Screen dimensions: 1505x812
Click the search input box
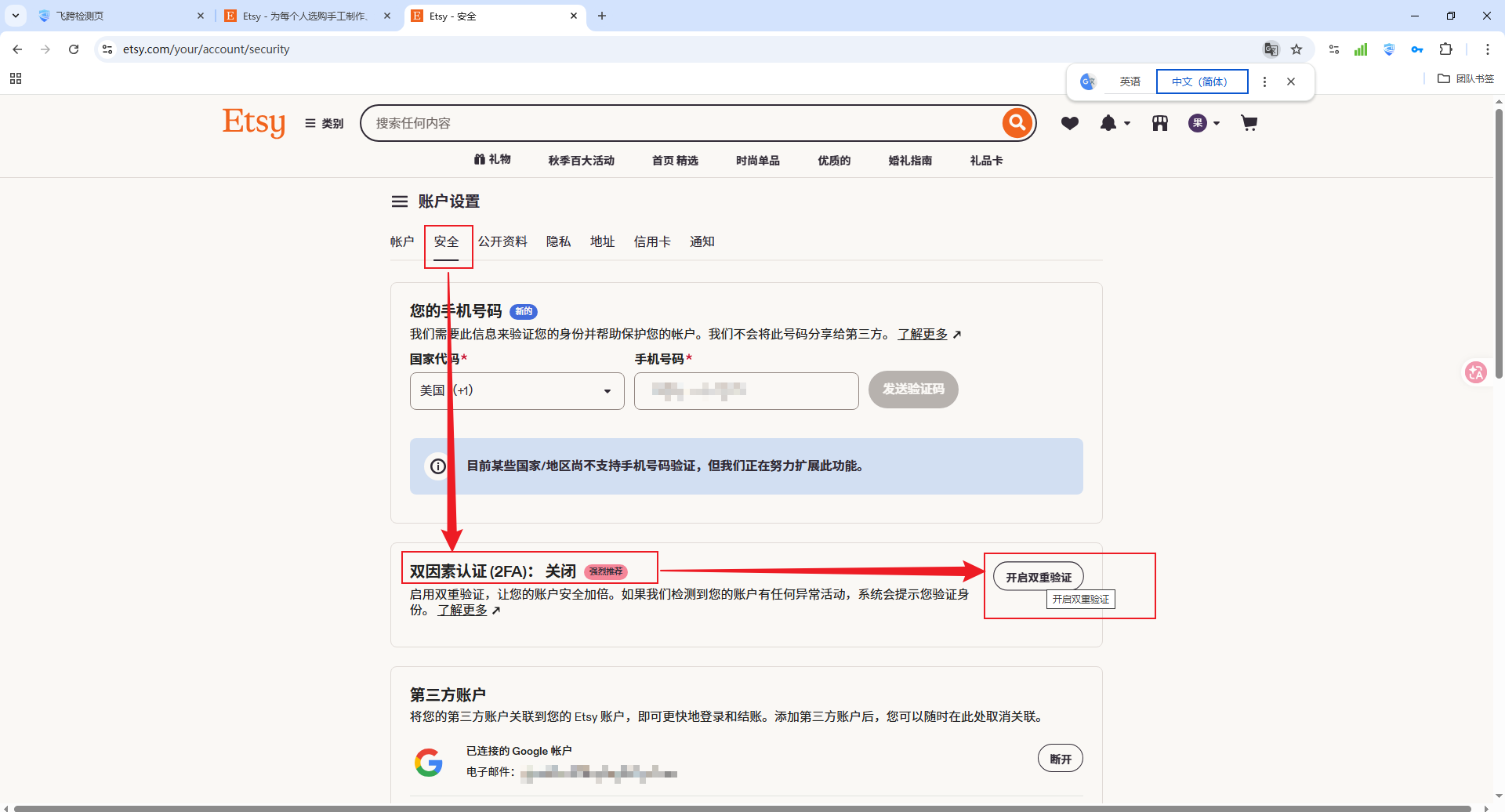682,123
